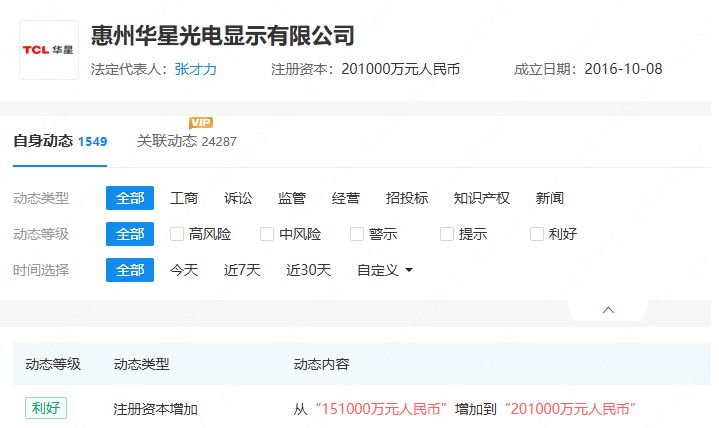The image size is (719, 428).
Task: Click the 成立日期 2016-10-08 value
Action: (x=623, y=69)
